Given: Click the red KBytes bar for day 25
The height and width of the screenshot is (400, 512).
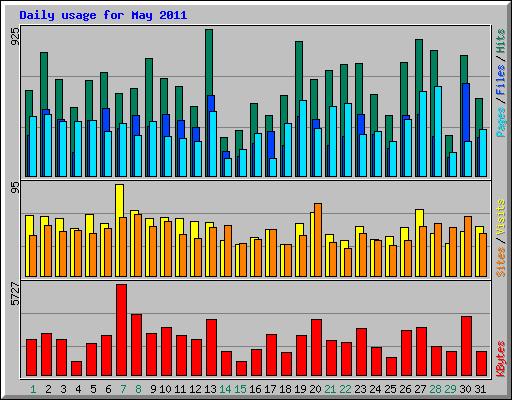Looking at the screenshot, I should coord(391,367).
